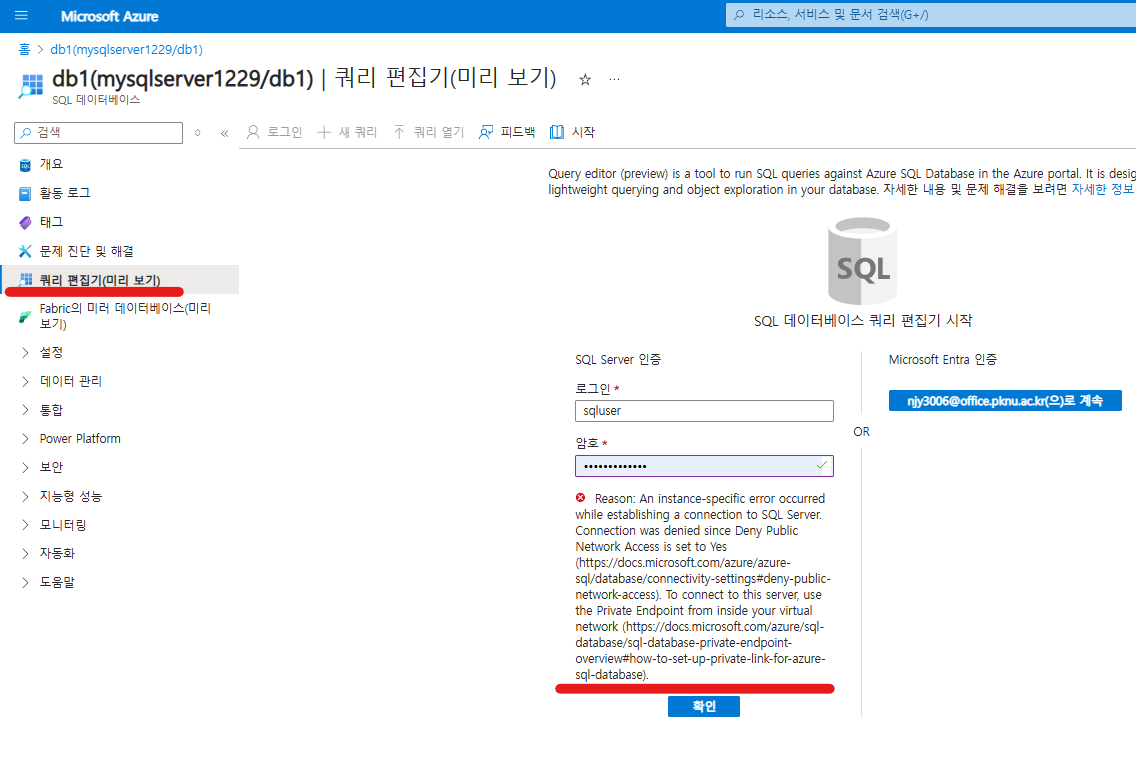Click the 태그 tag icon

25,222
